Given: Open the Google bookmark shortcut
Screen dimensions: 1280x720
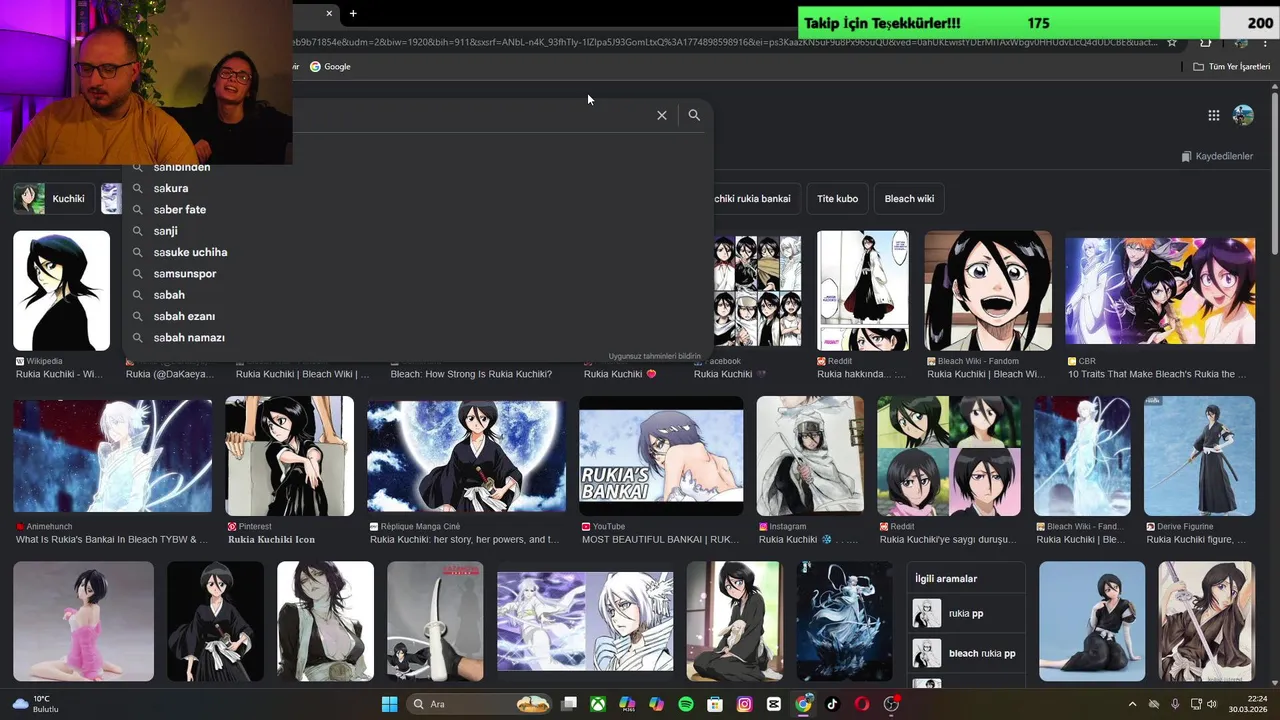Looking at the screenshot, I should click(330, 66).
